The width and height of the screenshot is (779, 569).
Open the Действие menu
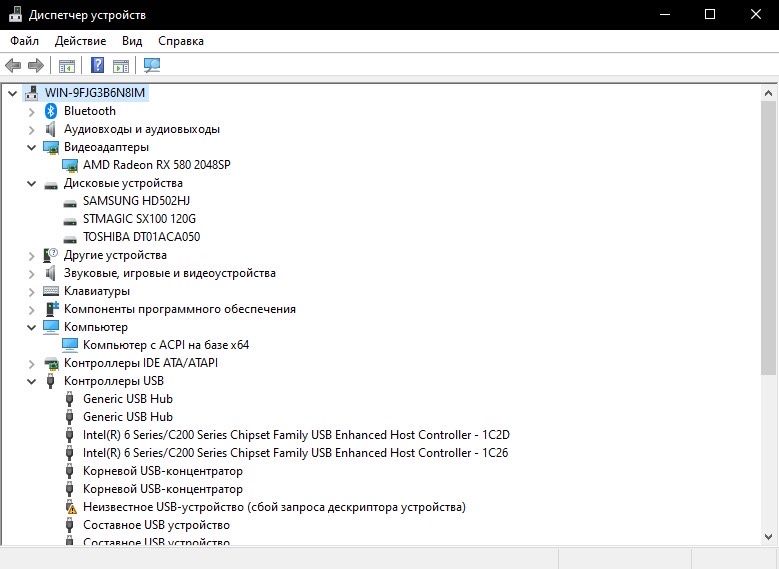[x=80, y=41]
